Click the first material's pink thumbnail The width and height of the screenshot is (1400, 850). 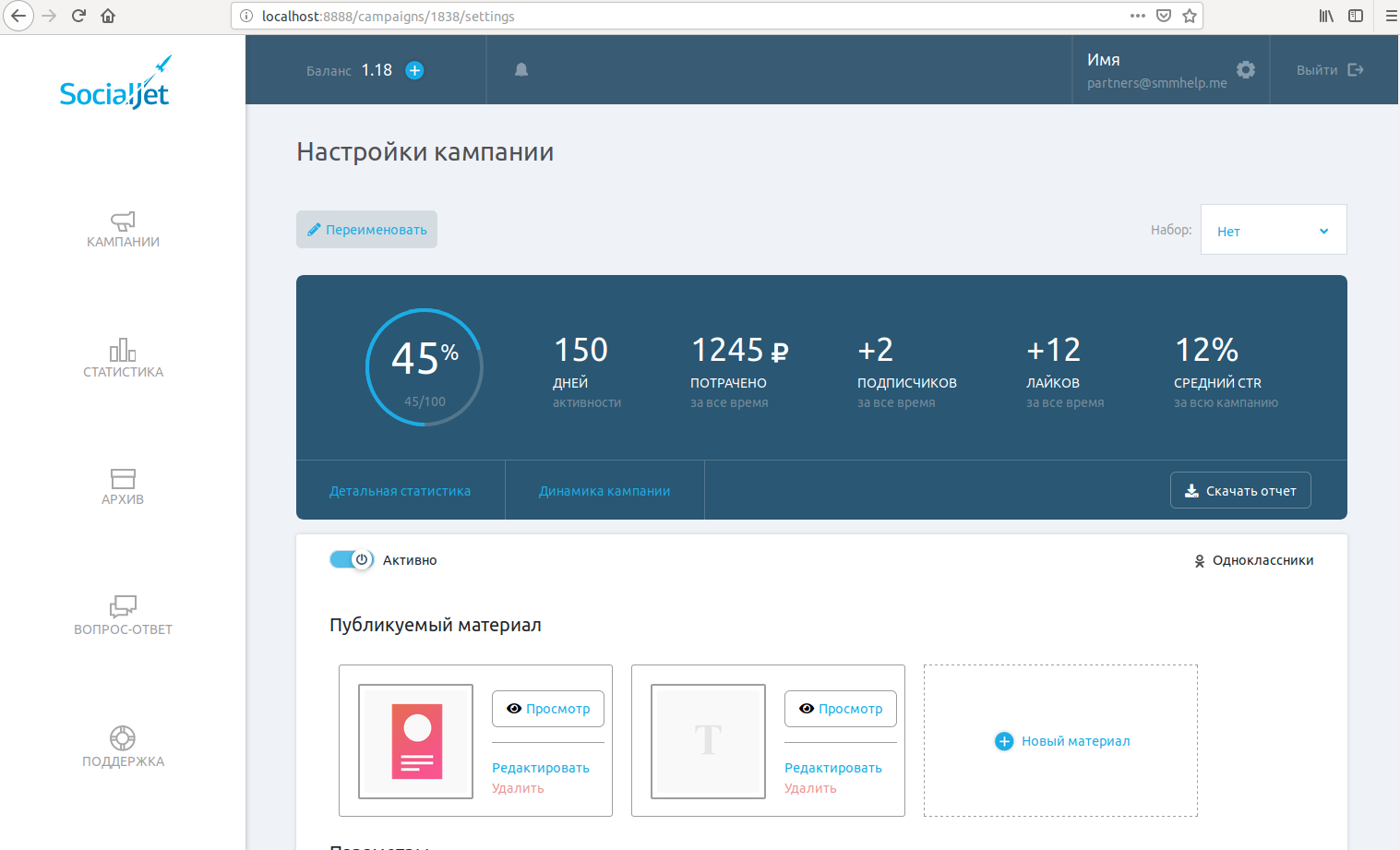[415, 741]
